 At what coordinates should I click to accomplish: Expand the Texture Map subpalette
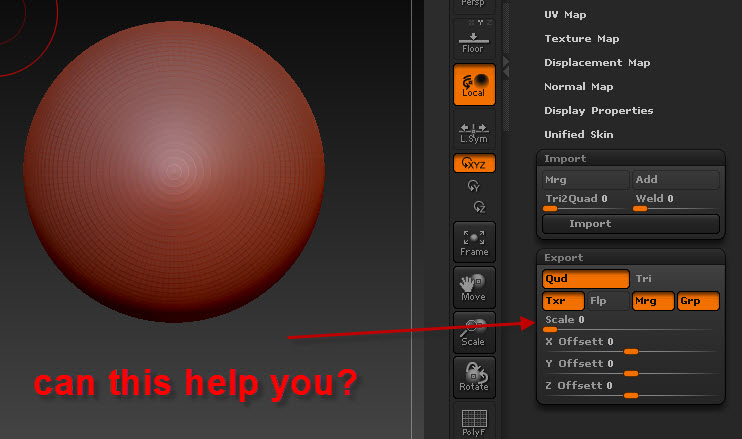click(x=582, y=39)
